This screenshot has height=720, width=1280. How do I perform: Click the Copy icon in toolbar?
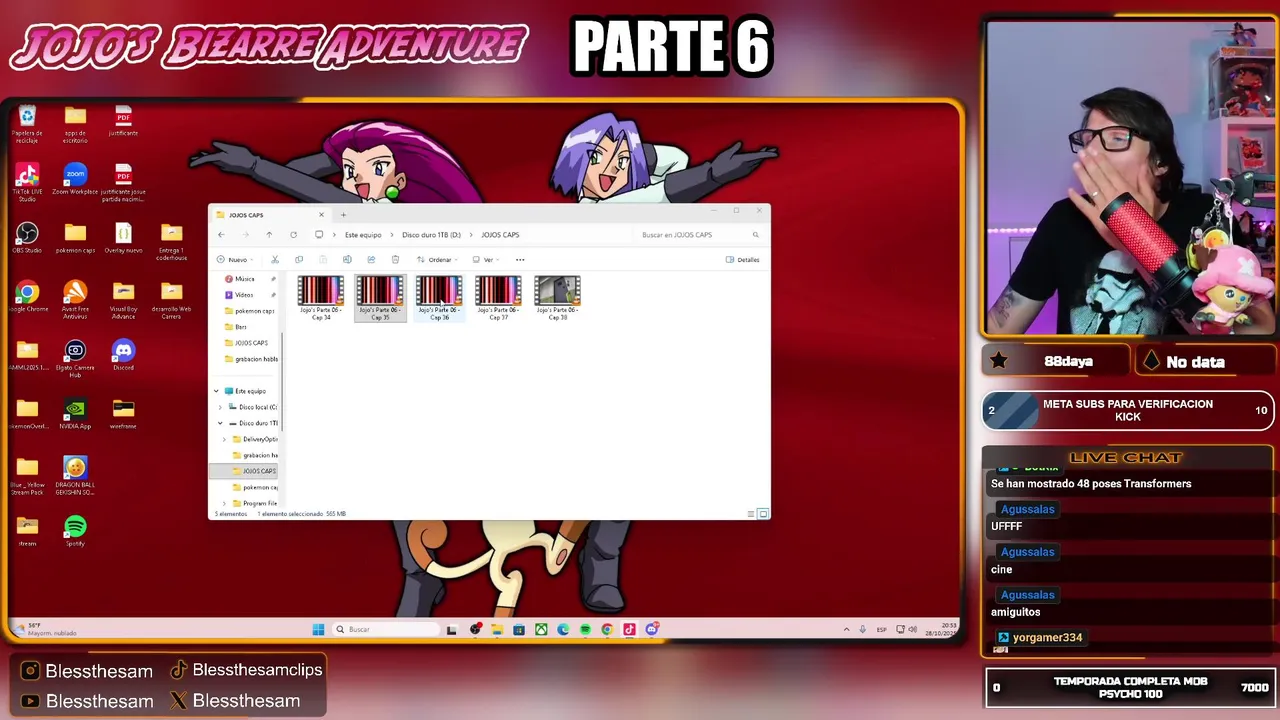(299, 260)
